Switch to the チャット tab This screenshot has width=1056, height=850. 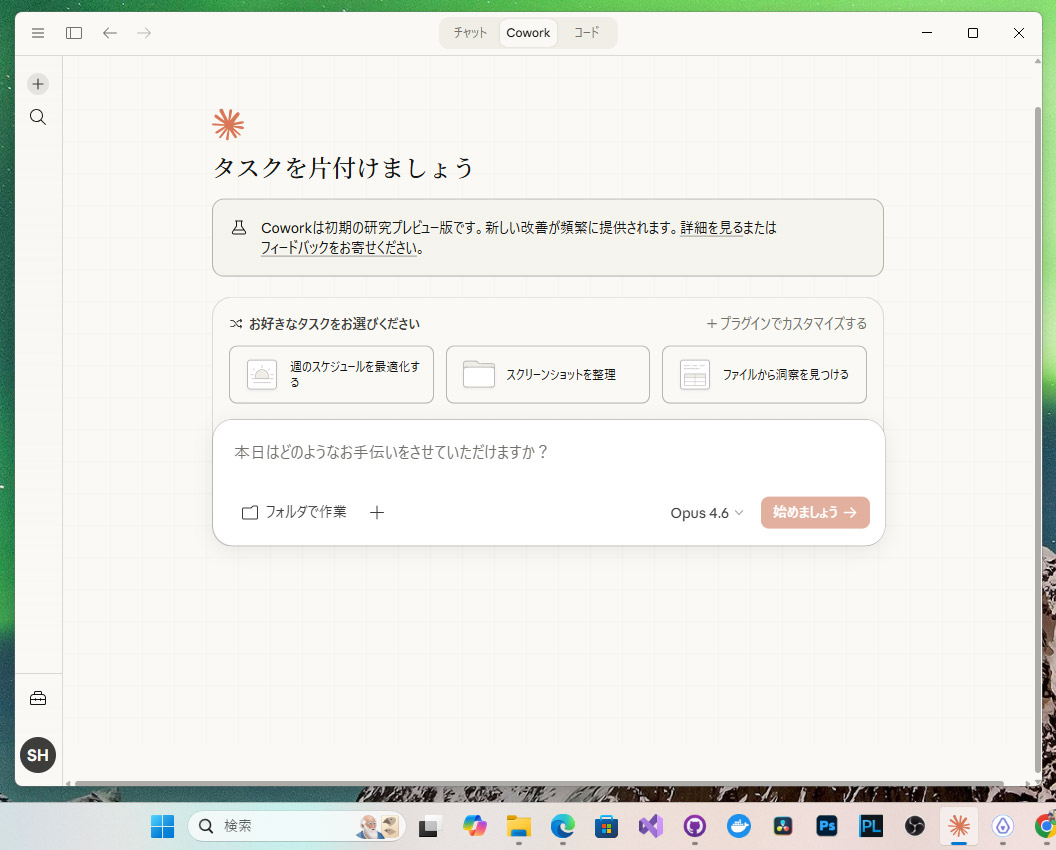click(x=469, y=32)
